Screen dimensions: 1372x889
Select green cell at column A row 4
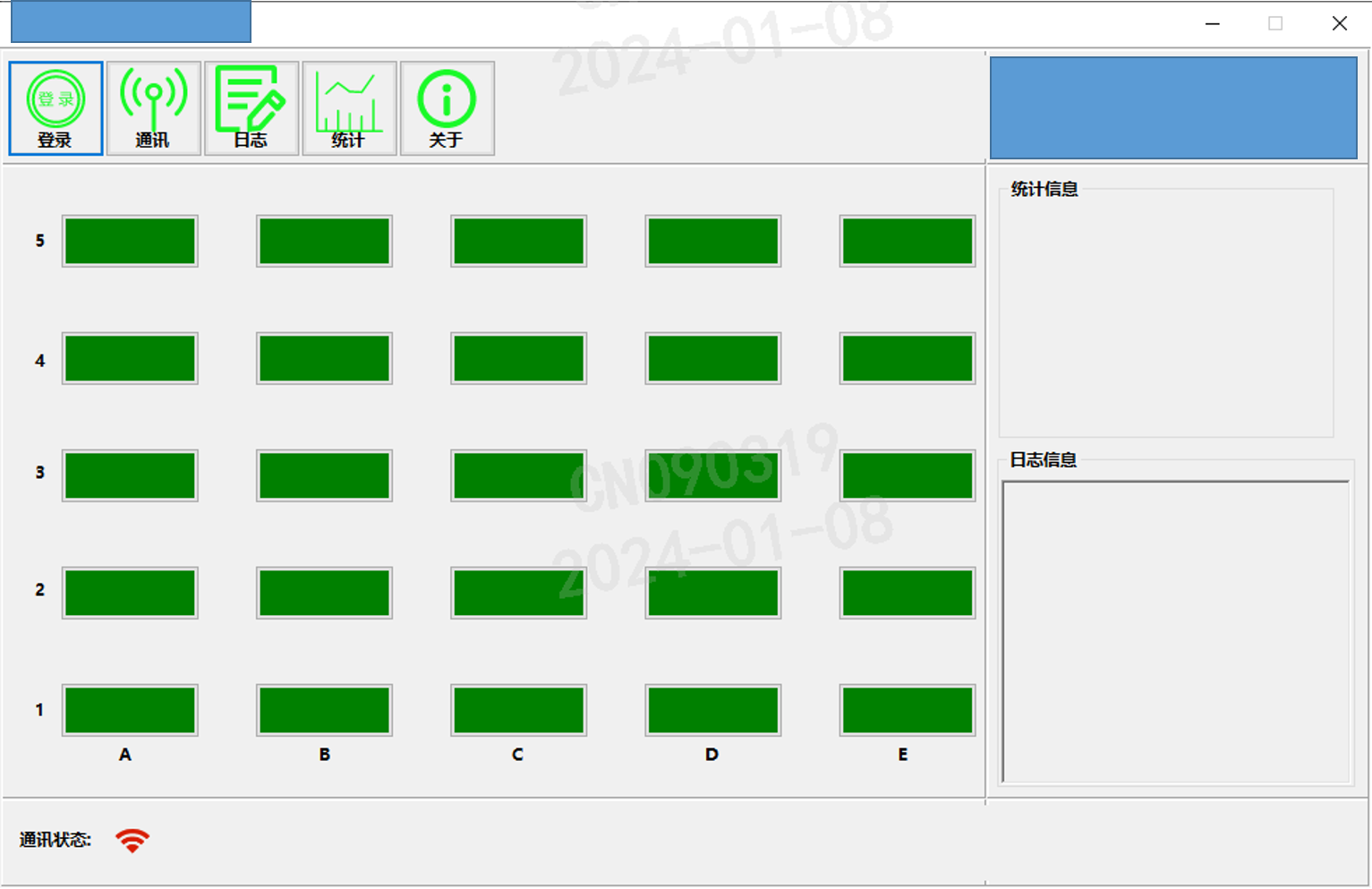click(130, 358)
